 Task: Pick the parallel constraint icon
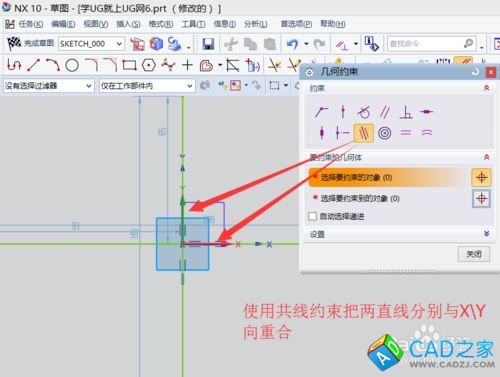click(385, 112)
